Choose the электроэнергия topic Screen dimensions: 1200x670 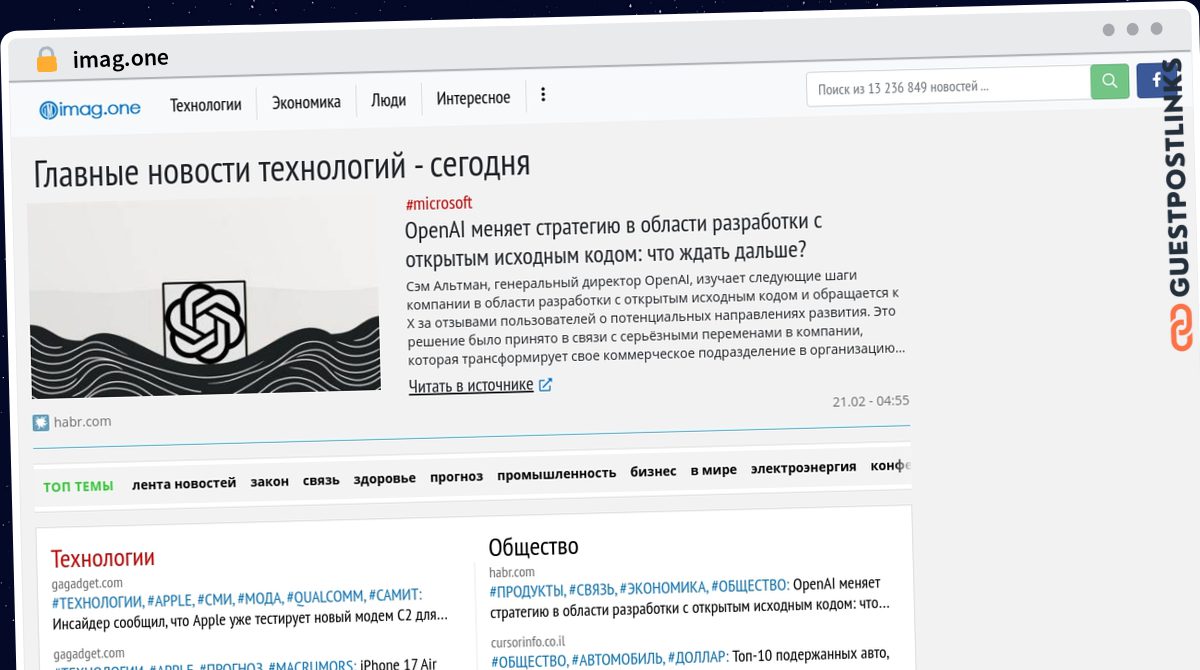pos(804,467)
